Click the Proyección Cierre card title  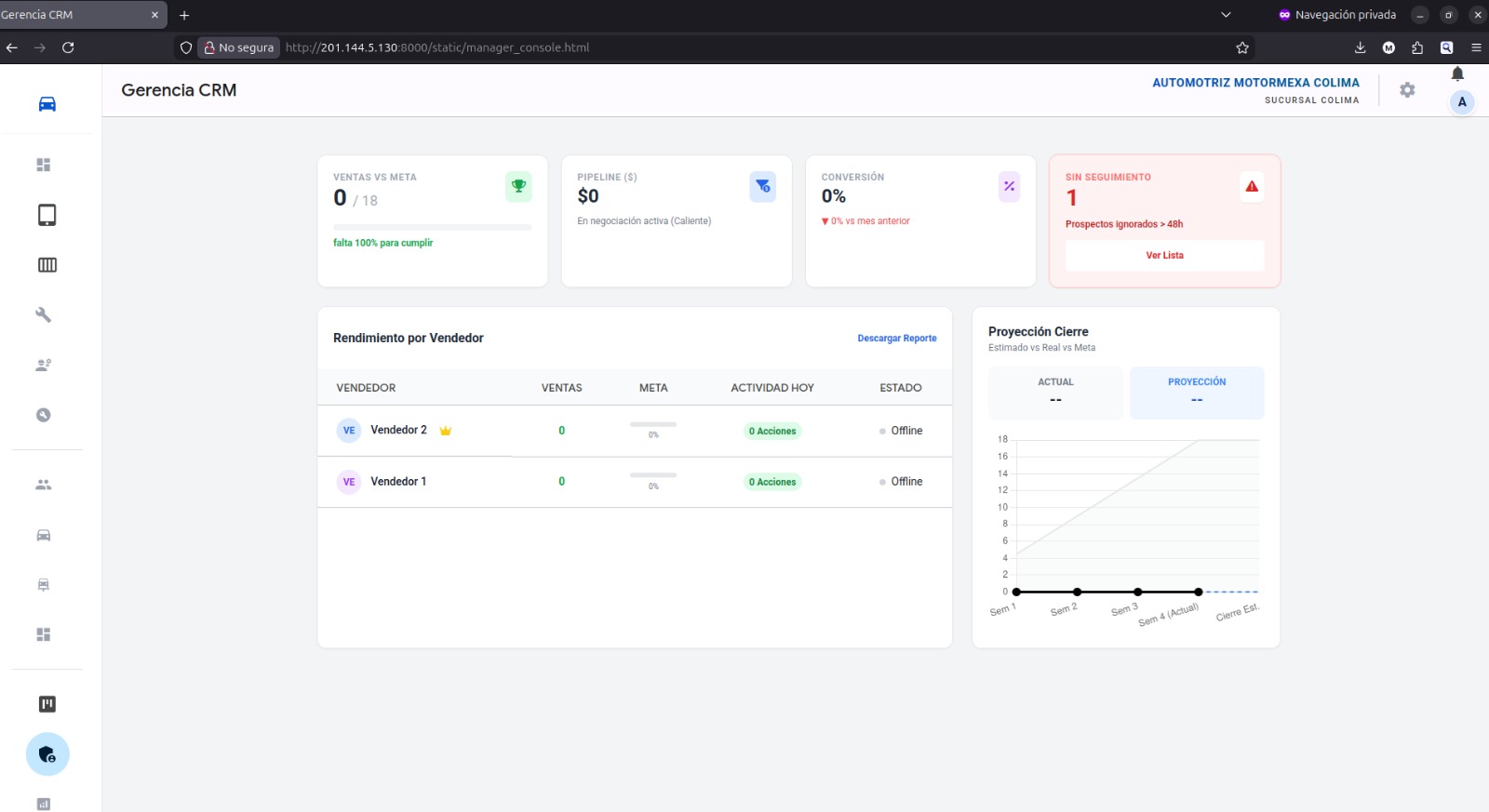1039,331
